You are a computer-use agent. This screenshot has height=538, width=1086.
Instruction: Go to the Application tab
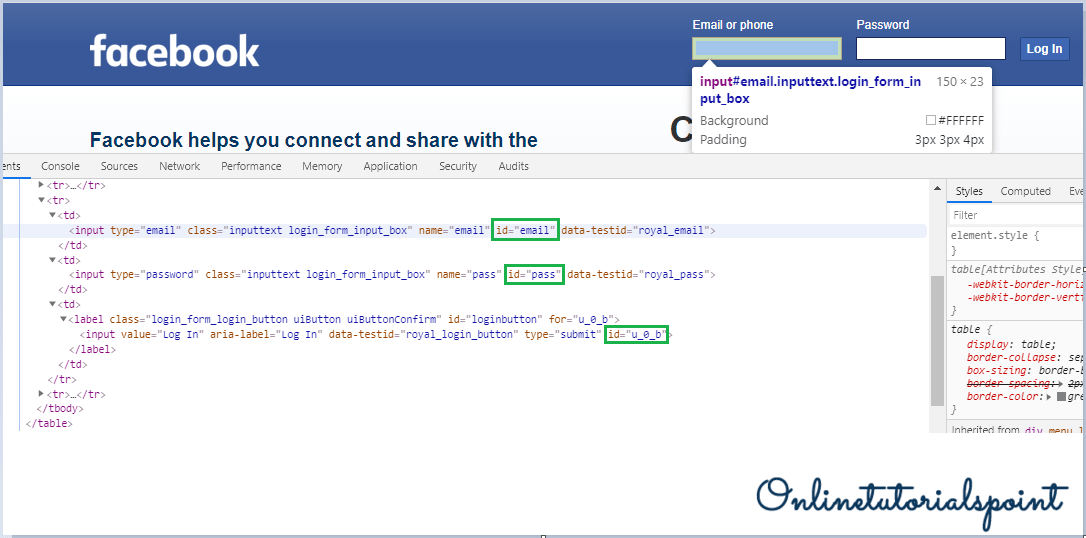click(390, 166)
